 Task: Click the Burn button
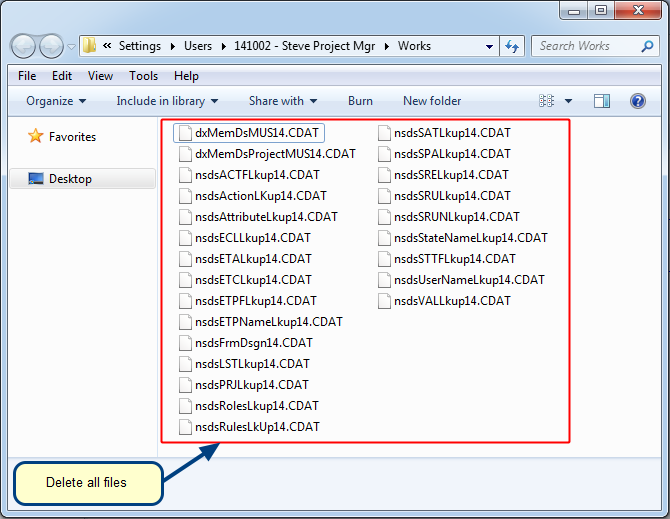(360, 101)
